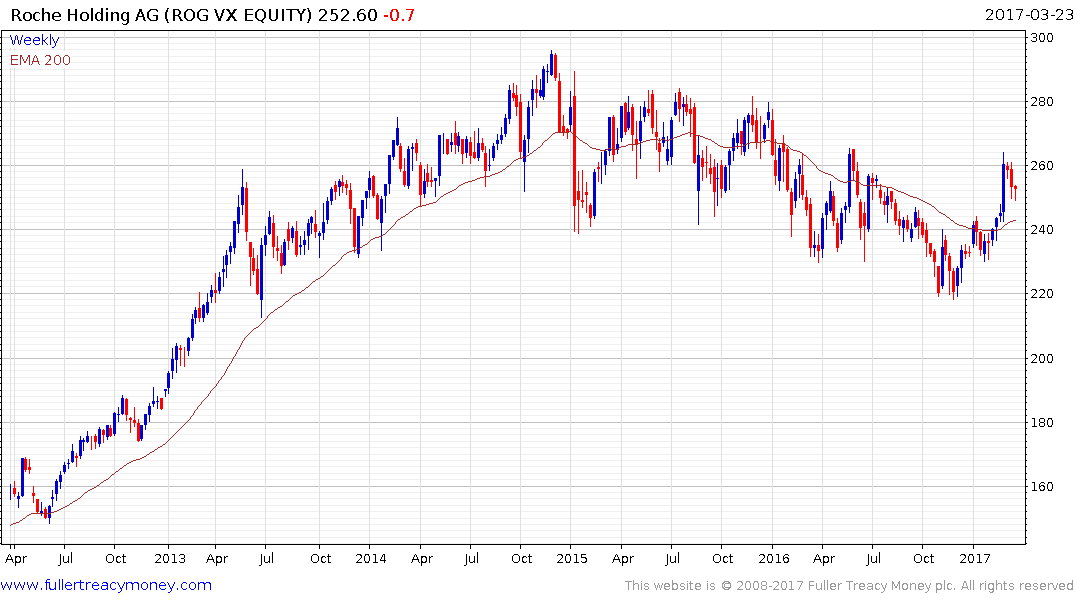
Task: Click the 160 price axis label
Action: [x=1042, y=486]
